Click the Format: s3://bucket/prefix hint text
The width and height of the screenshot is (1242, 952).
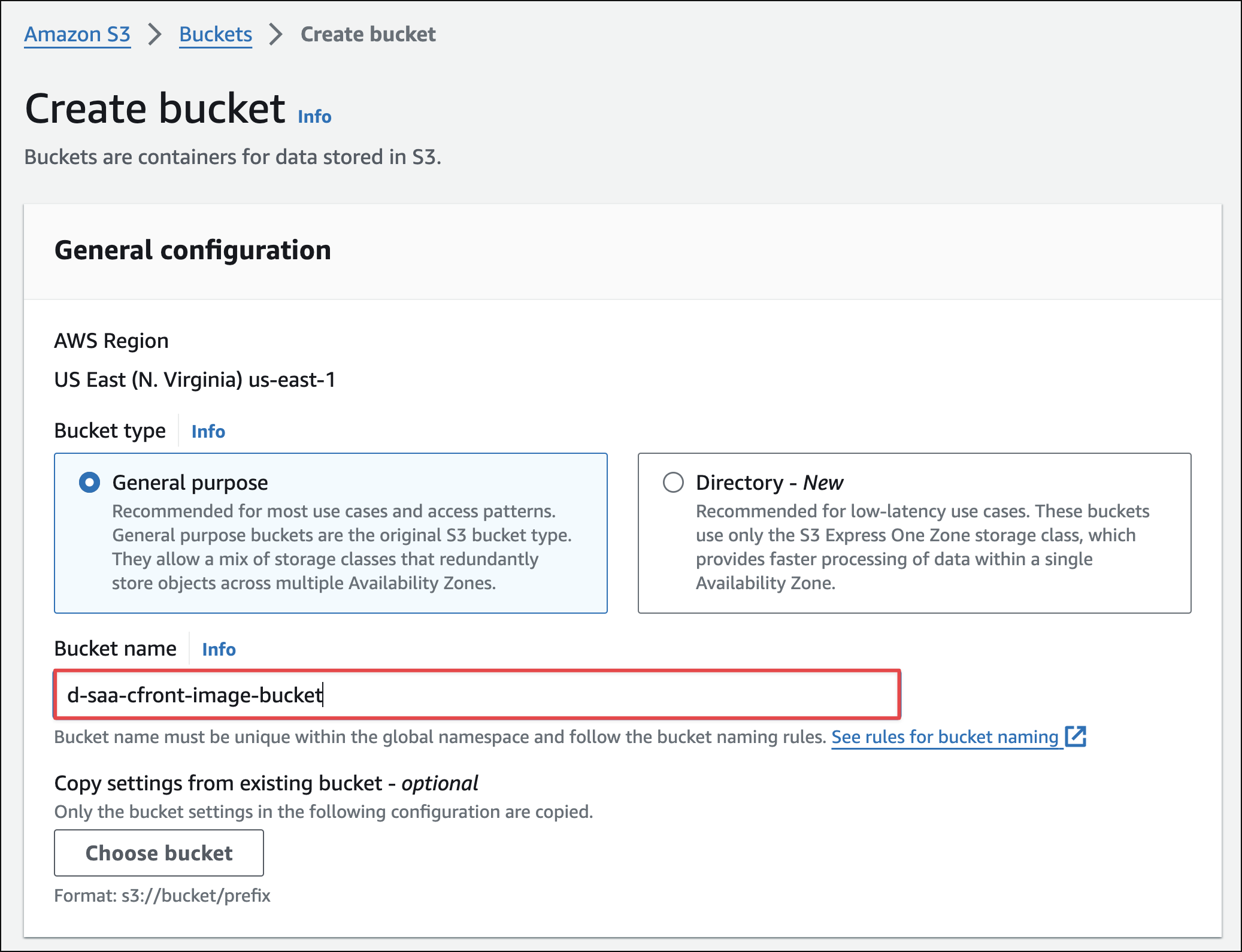point(162,896)
